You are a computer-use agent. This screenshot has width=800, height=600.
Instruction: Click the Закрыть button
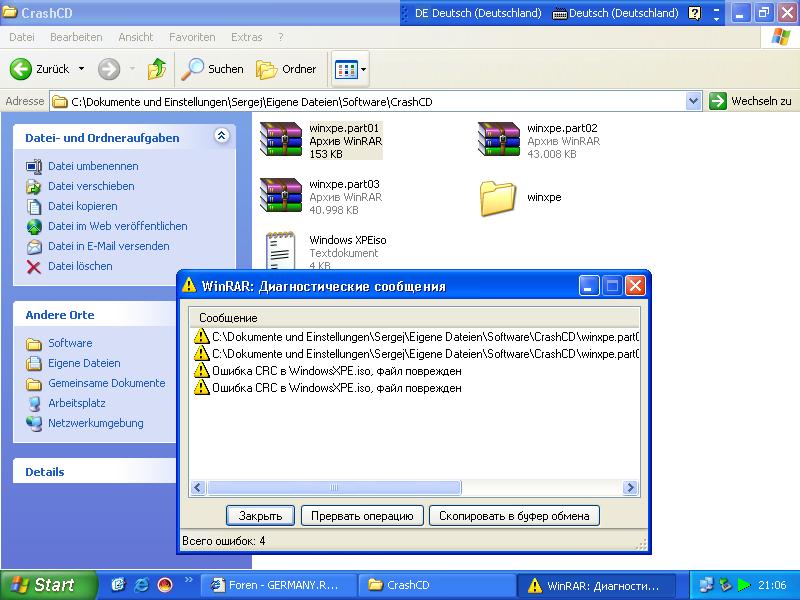point(260,516)
